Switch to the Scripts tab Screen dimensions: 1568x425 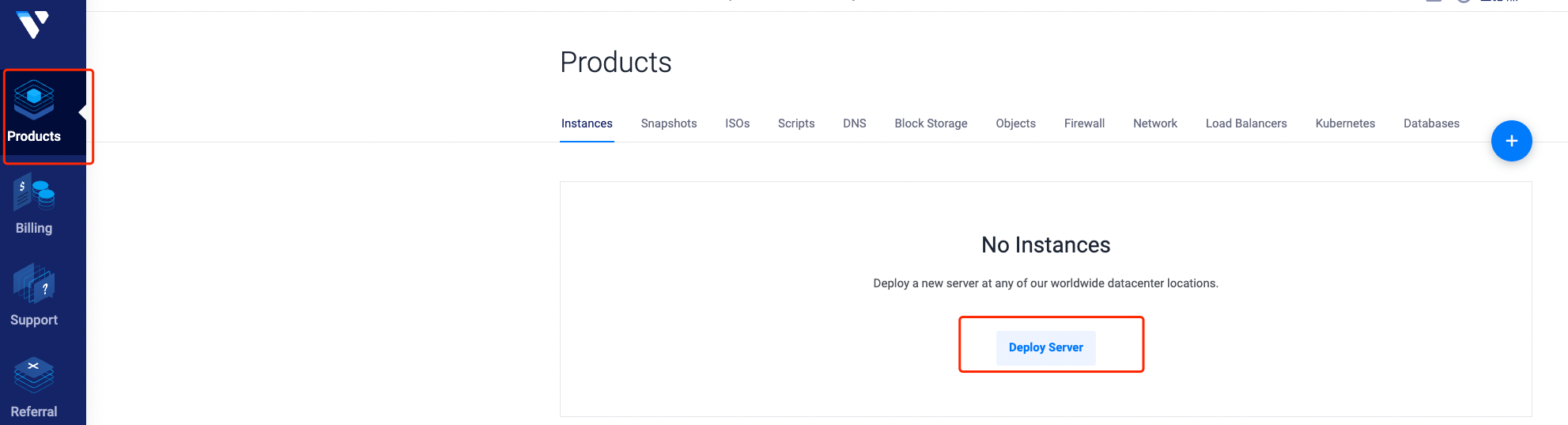(795, 123)
